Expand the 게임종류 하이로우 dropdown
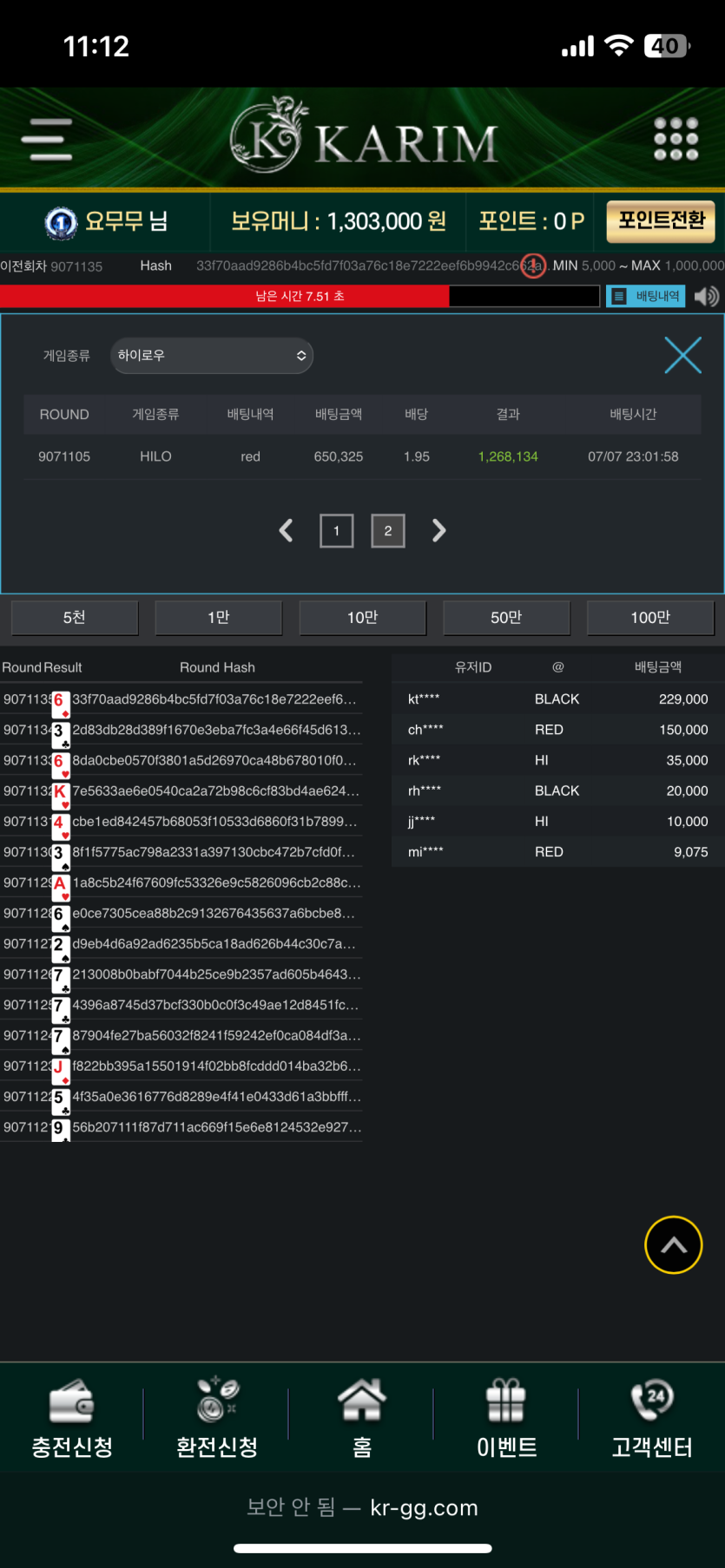 [212, 356]
